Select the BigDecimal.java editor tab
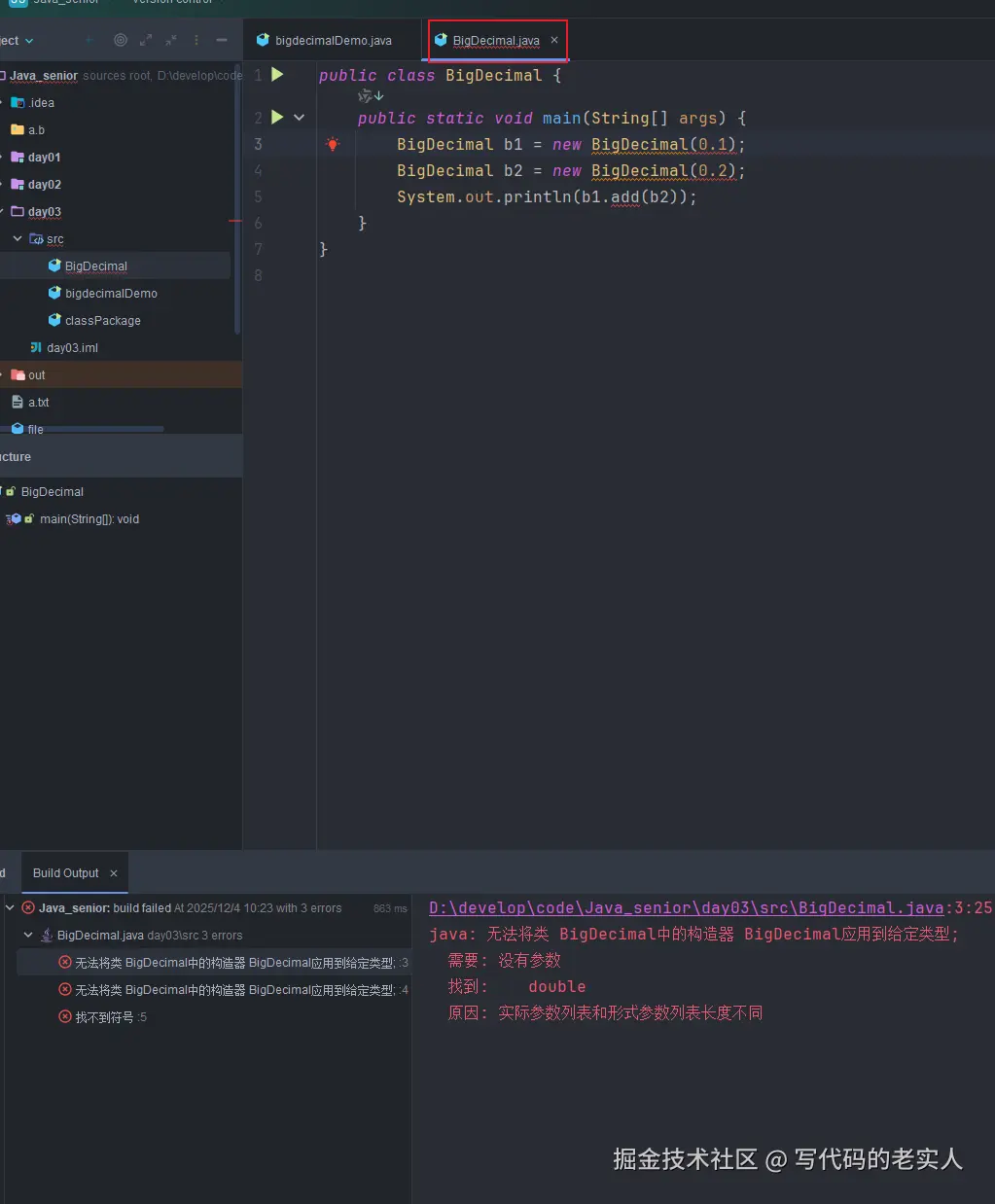The image size is (995, 1204). [496, 41]
